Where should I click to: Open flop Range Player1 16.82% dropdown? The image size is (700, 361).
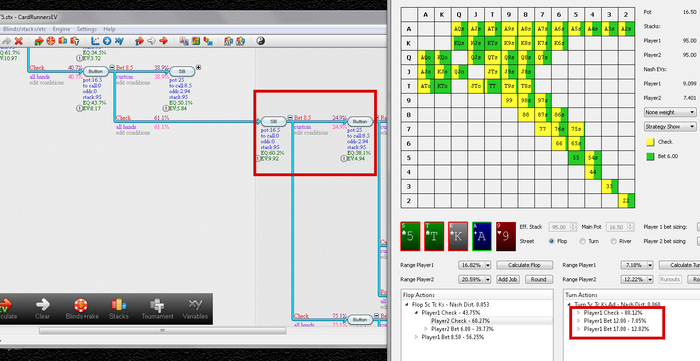click(x=474, y=265)
